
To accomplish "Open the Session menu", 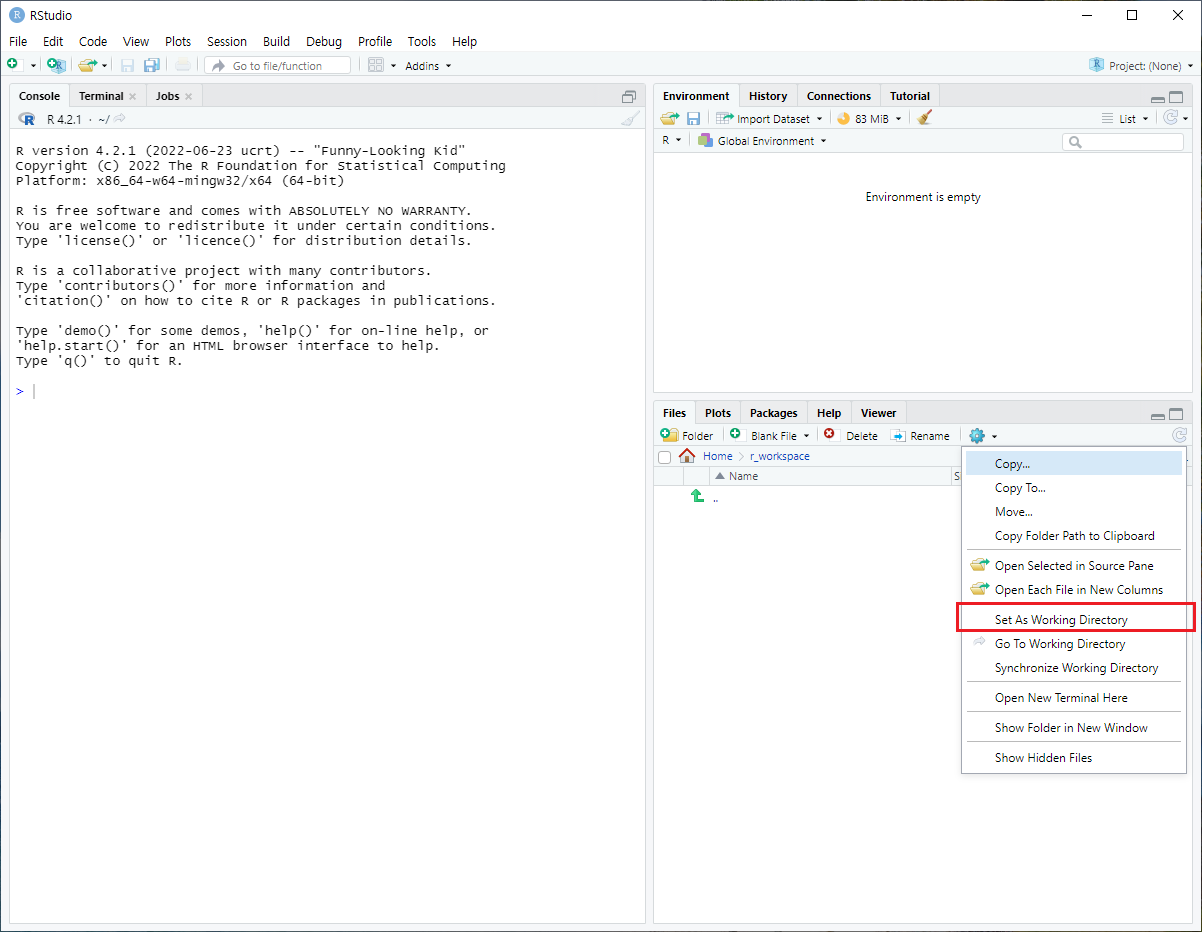I will pyautogui.click(x=227, y=41).
